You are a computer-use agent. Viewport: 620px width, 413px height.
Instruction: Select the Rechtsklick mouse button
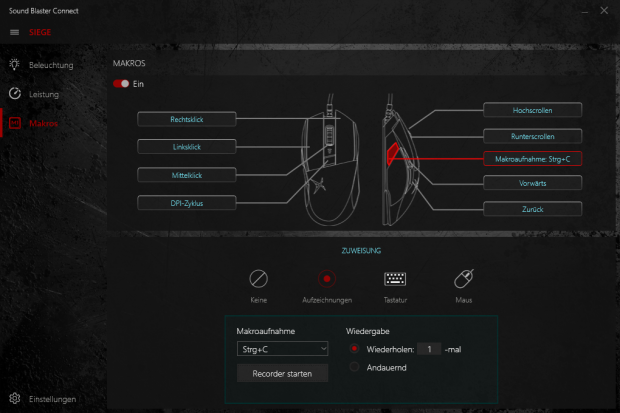point(187,119)
